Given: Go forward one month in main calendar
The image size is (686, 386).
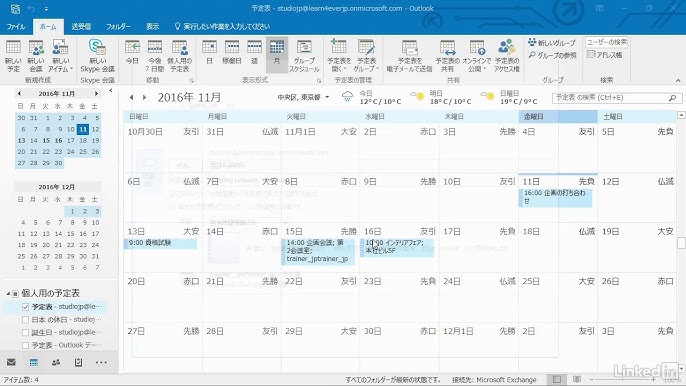Looking at the screenshot, I should (x=144, y=97).
